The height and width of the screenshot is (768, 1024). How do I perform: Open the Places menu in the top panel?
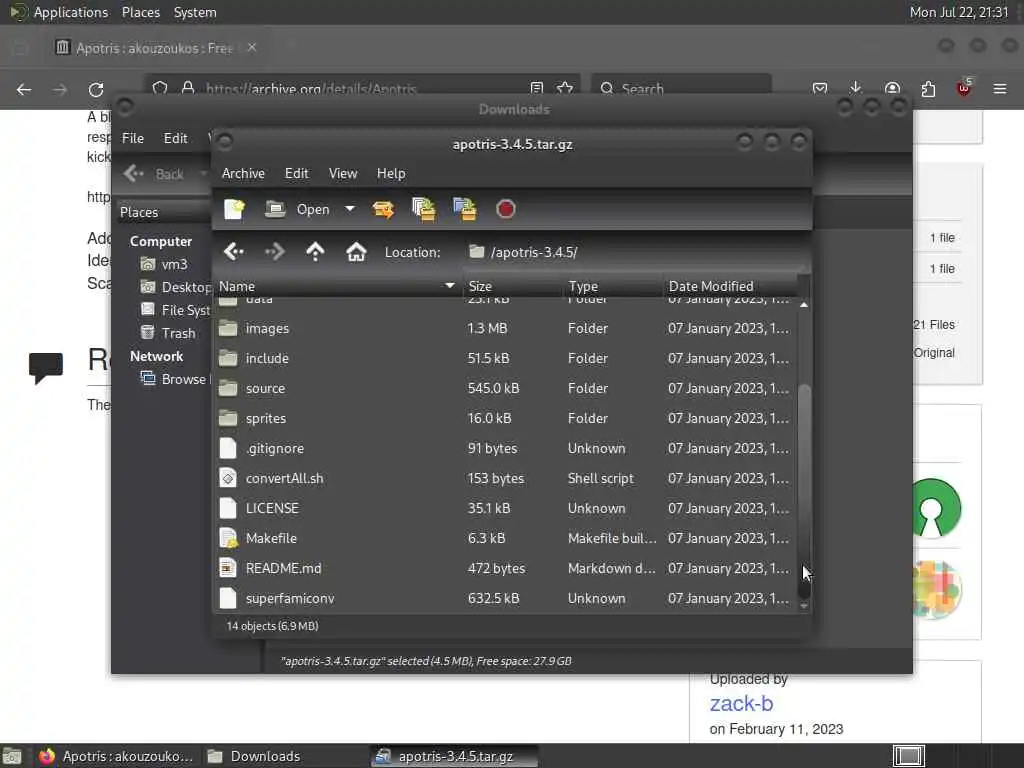tap(140, 12)
